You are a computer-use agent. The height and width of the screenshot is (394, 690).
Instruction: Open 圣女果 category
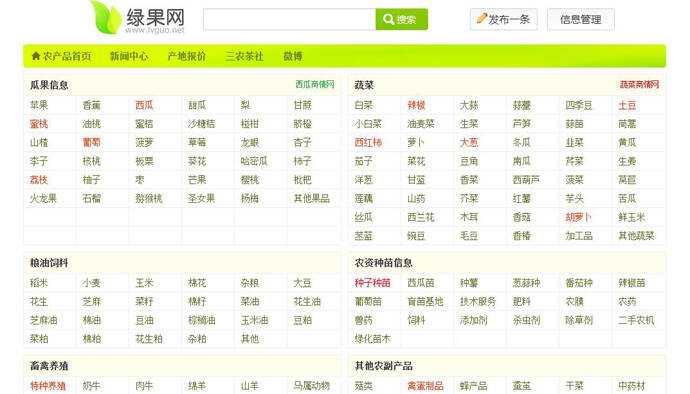tap(202, 199)
